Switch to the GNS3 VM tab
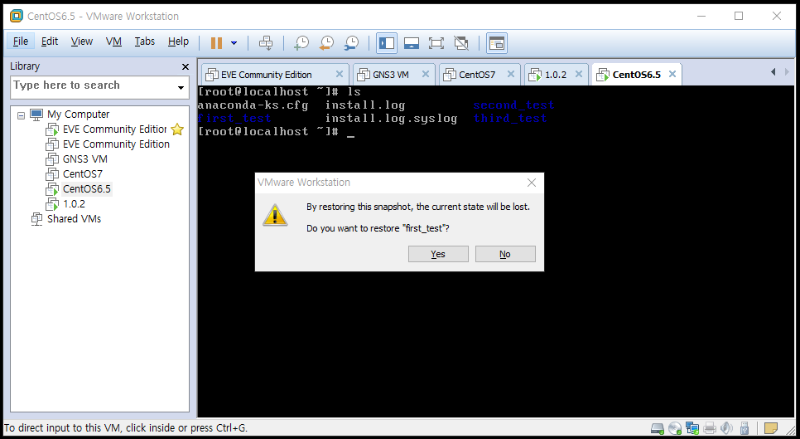 pos(390,75)
